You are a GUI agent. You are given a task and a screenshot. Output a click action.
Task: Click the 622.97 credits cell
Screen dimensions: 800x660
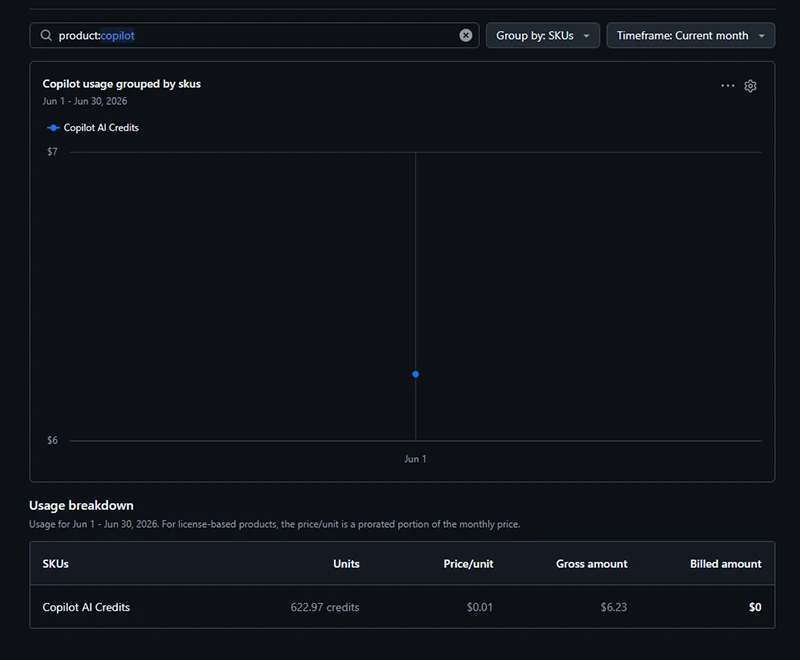click(x=324, y=607)
